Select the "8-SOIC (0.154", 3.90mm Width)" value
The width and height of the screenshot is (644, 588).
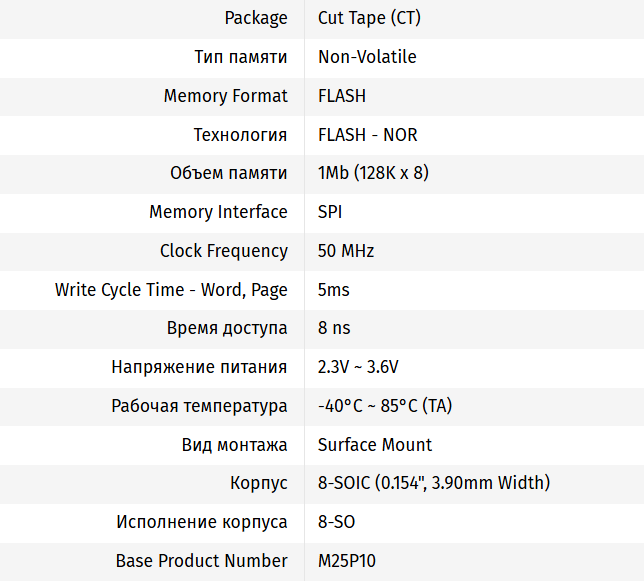pyautogui.click(x=434, y=483)
